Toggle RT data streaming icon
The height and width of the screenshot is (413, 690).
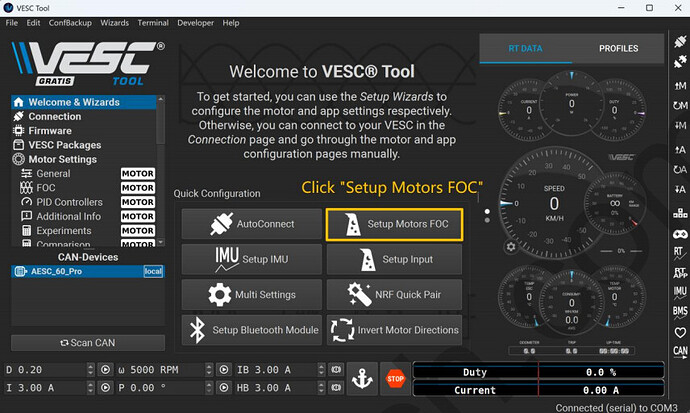(679, 252)
